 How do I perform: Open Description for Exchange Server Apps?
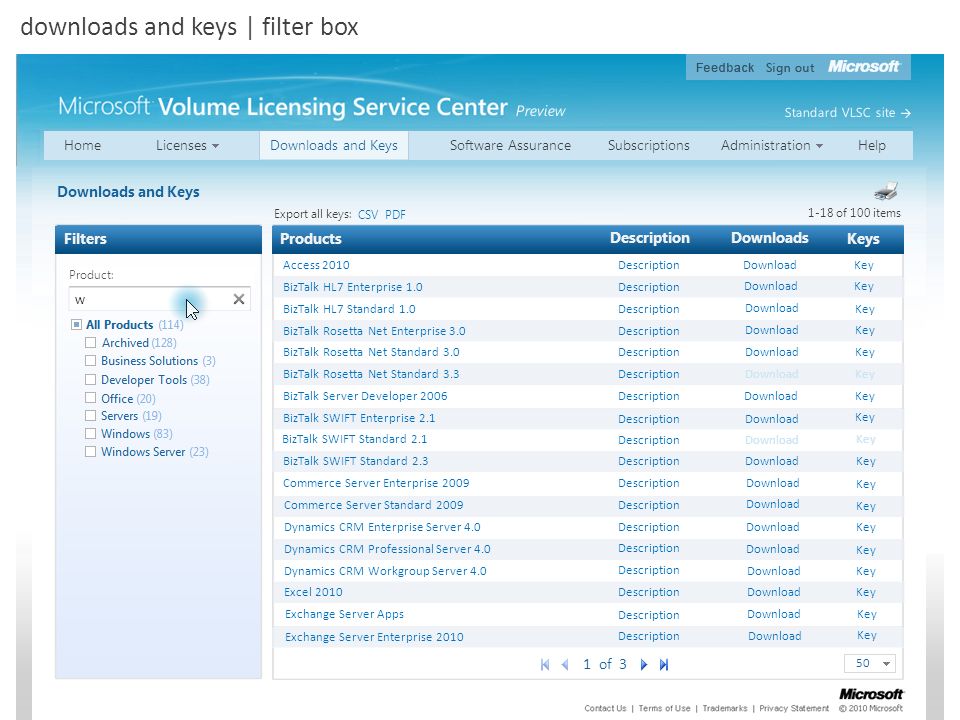648,615
